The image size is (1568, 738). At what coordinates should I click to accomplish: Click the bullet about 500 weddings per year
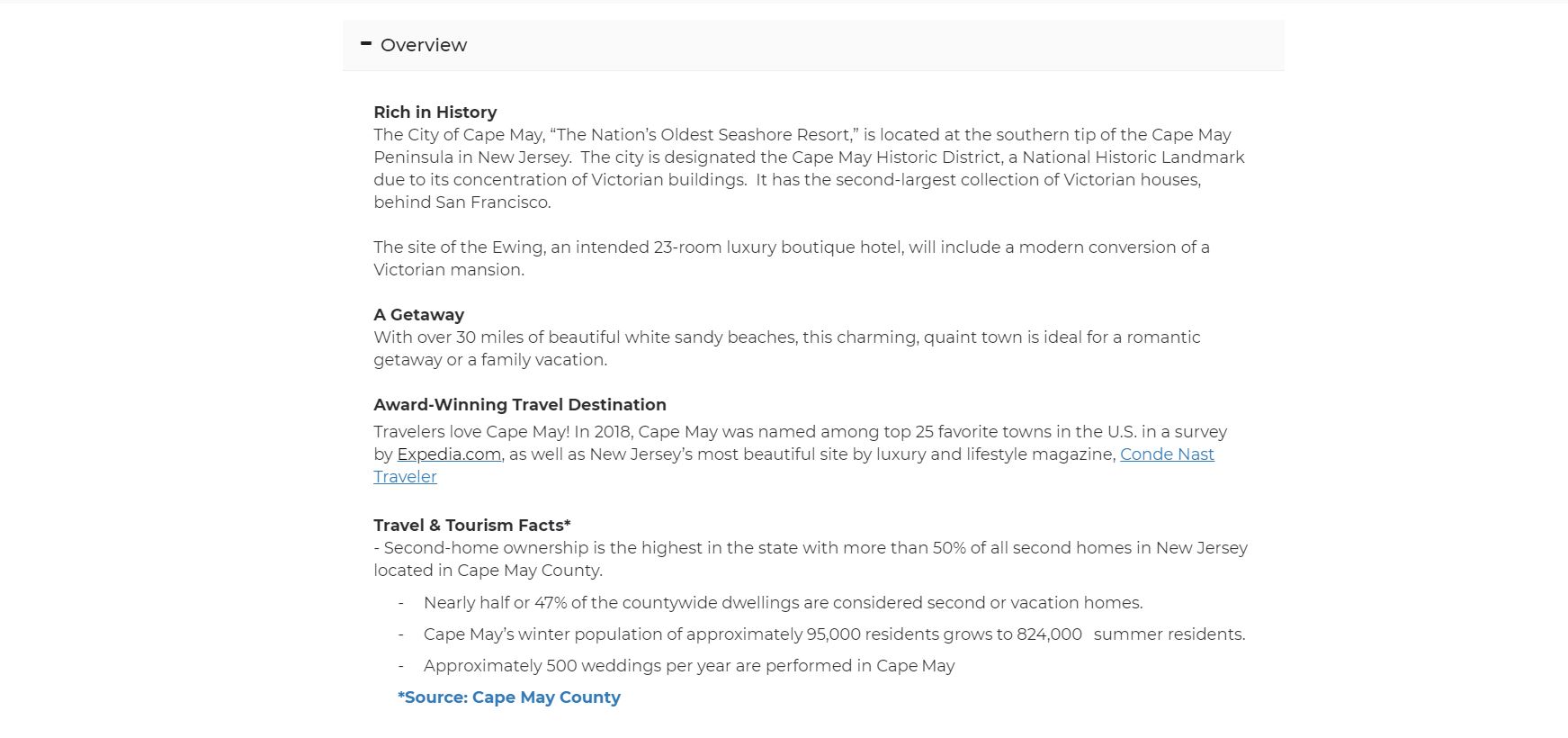(x=689, y=666)
